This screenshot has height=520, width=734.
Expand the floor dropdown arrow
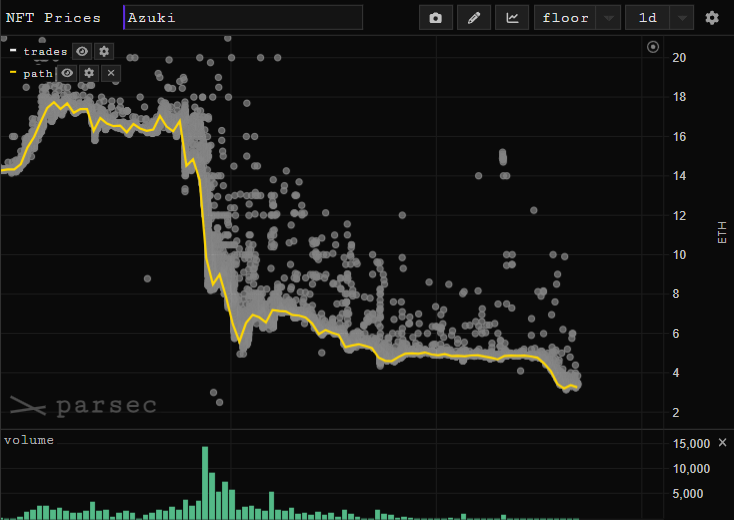(609, 18)
